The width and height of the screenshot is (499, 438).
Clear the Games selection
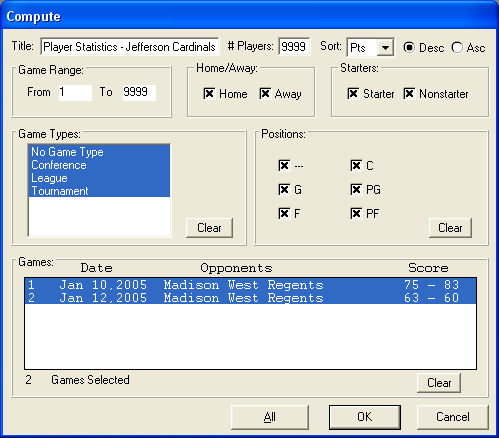click(439, 383)
